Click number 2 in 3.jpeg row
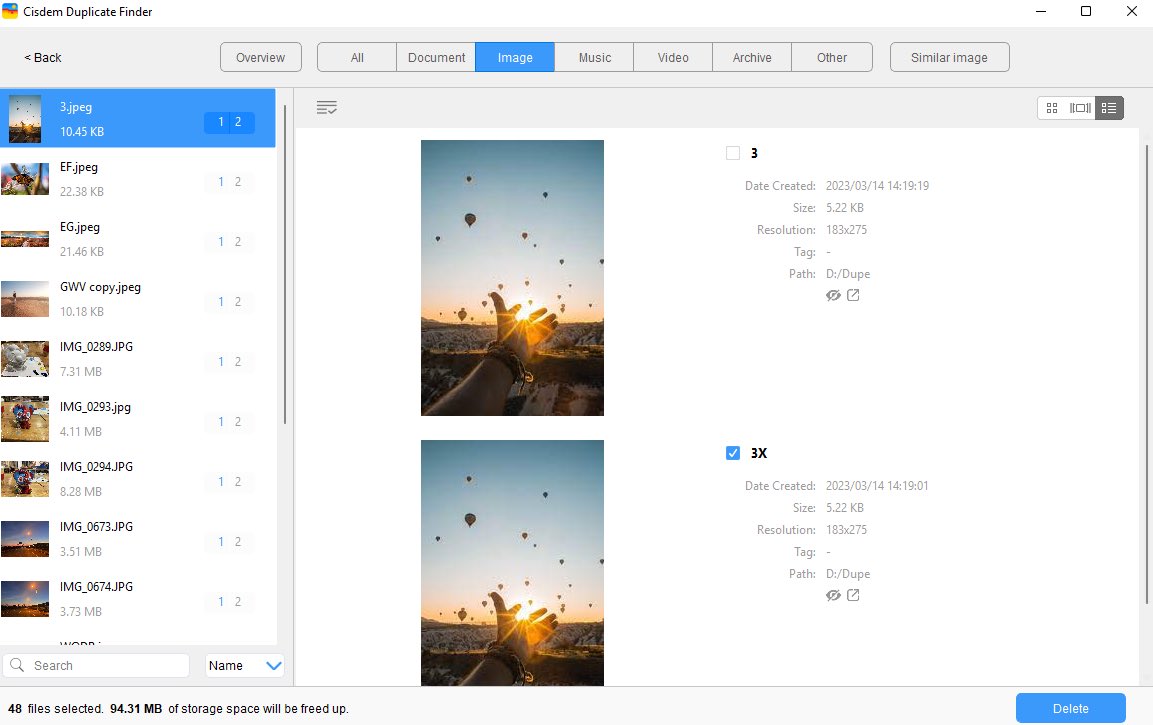 pyautogui.click(x=238, y=122)
